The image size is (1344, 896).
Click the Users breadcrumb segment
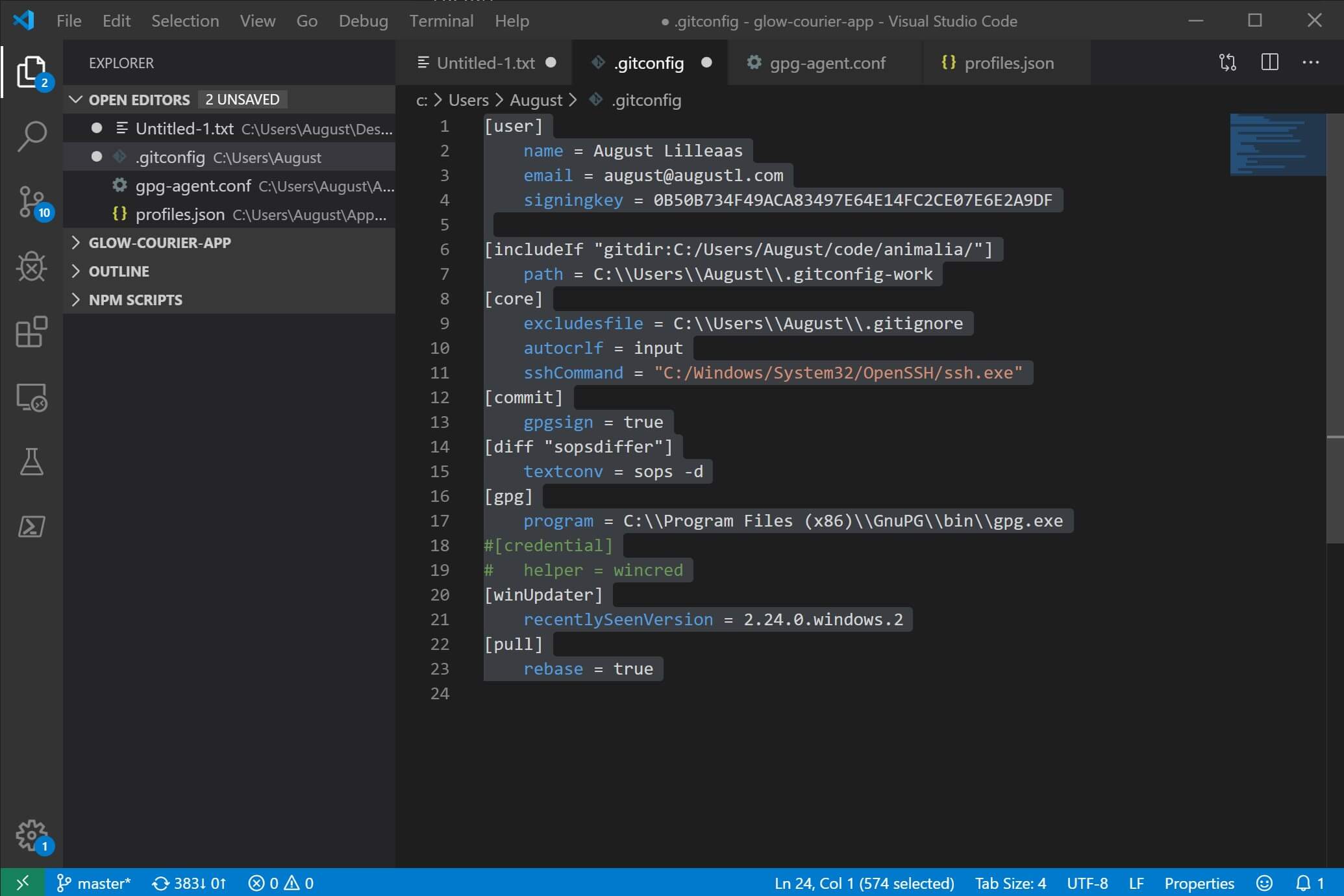[469, 100]
